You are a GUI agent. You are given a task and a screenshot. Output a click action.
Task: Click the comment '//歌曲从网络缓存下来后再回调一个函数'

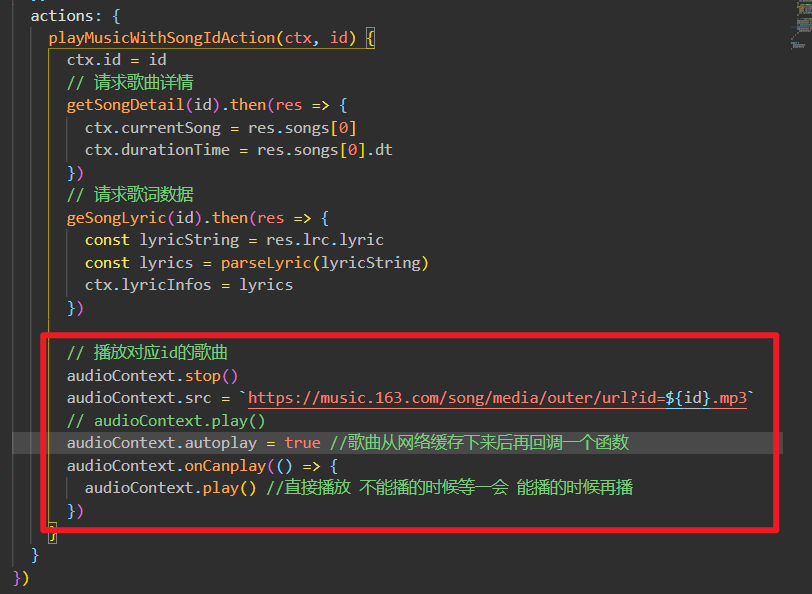[479, 443]
